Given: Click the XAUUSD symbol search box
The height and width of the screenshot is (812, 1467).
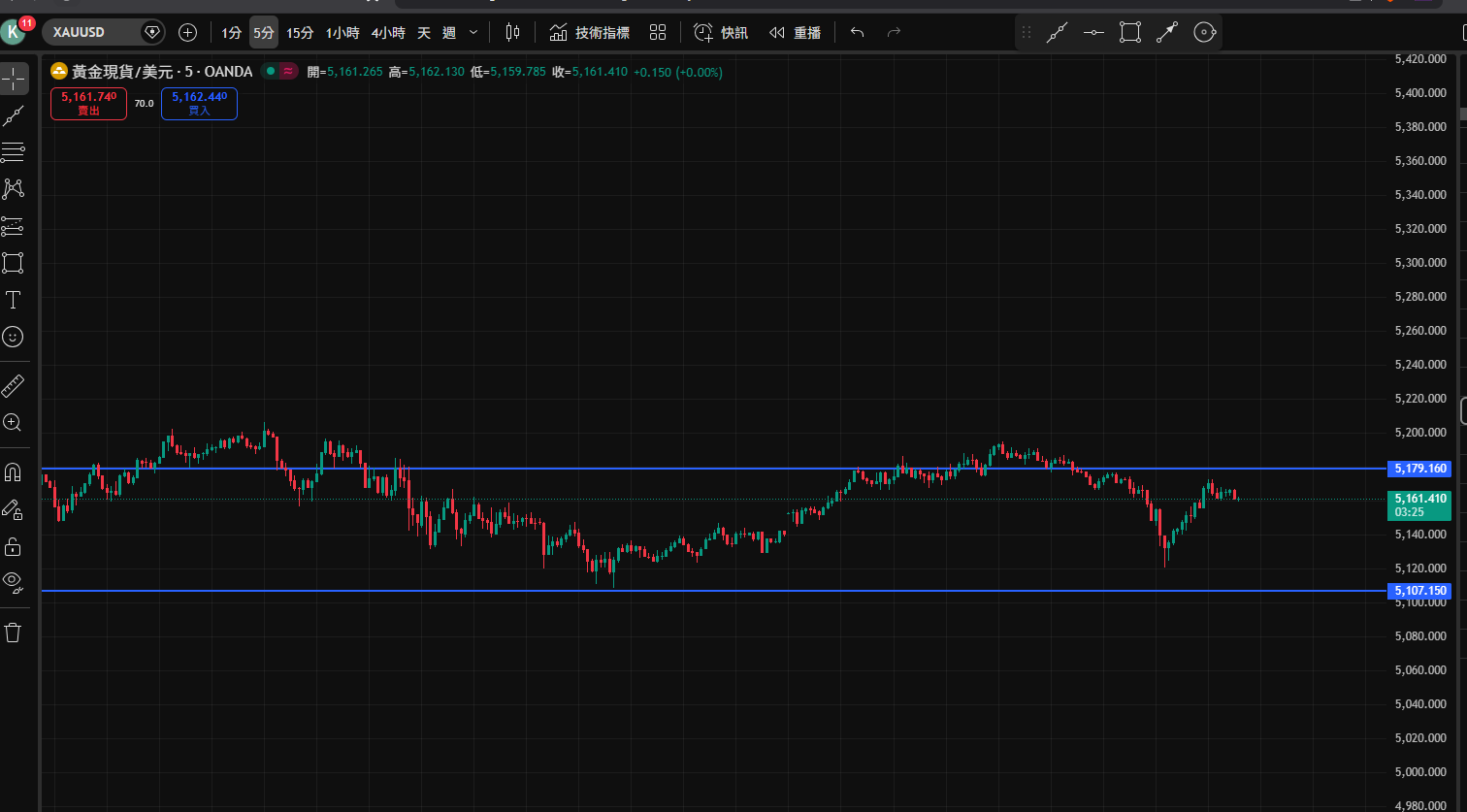Looking at the screenshot, I should [103, 32].
